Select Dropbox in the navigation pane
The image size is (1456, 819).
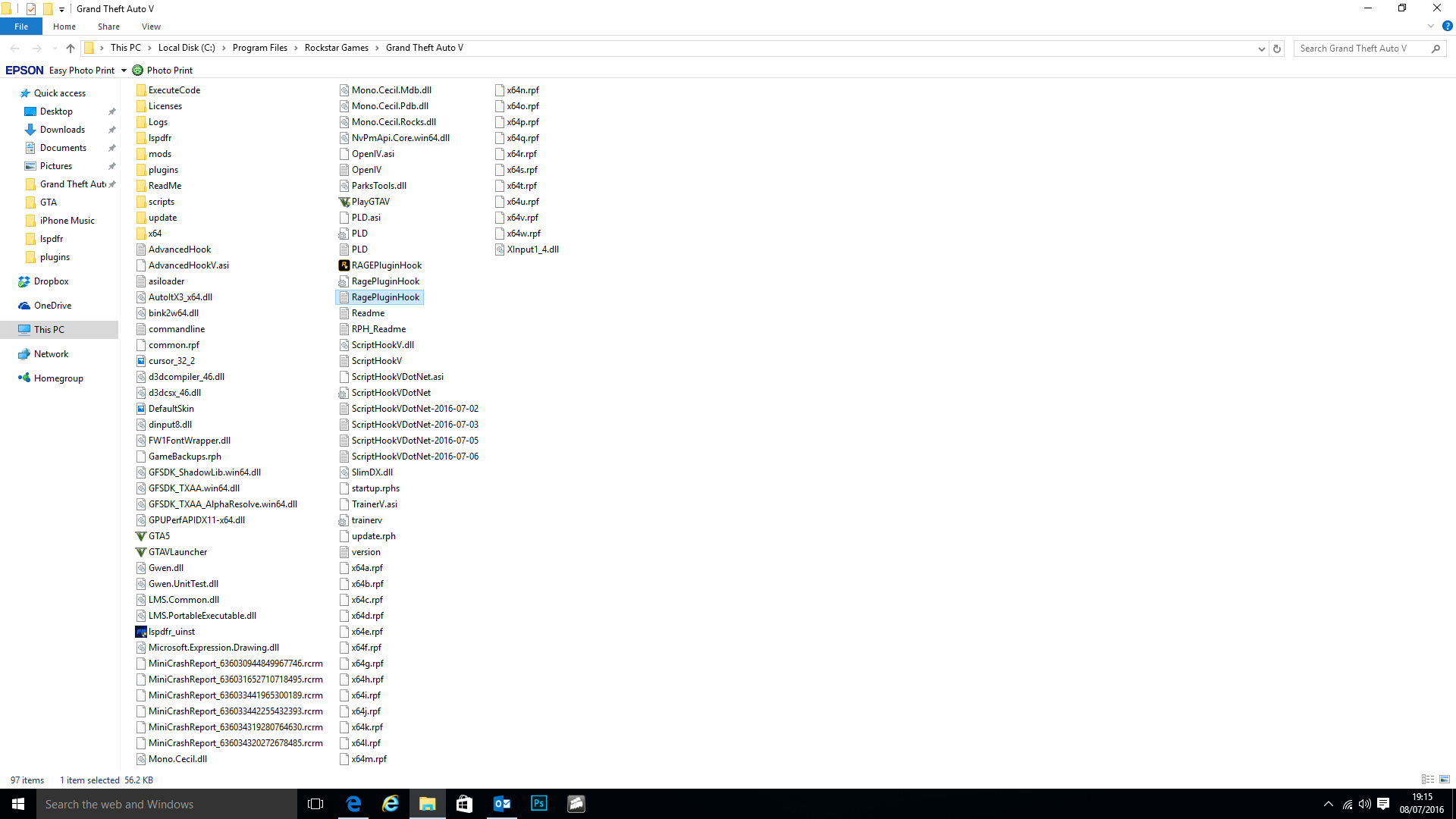[x=51, y=281]
